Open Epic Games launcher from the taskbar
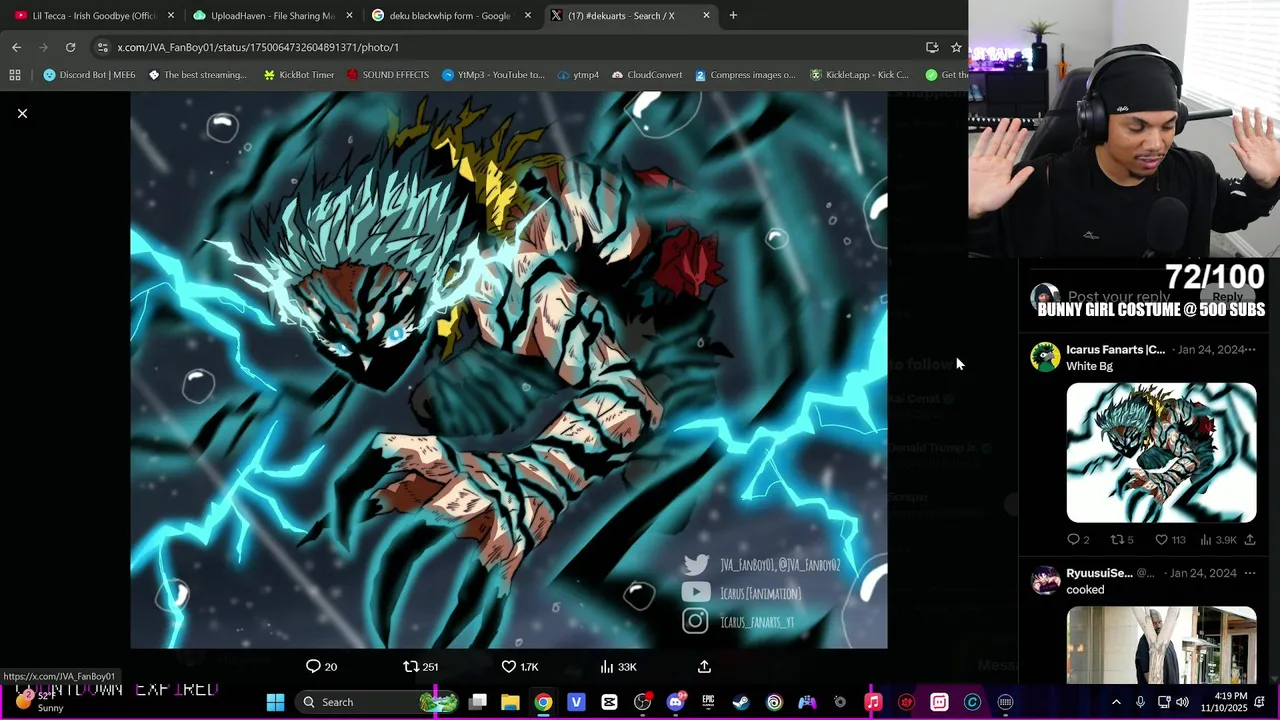 tap(708, 702)
